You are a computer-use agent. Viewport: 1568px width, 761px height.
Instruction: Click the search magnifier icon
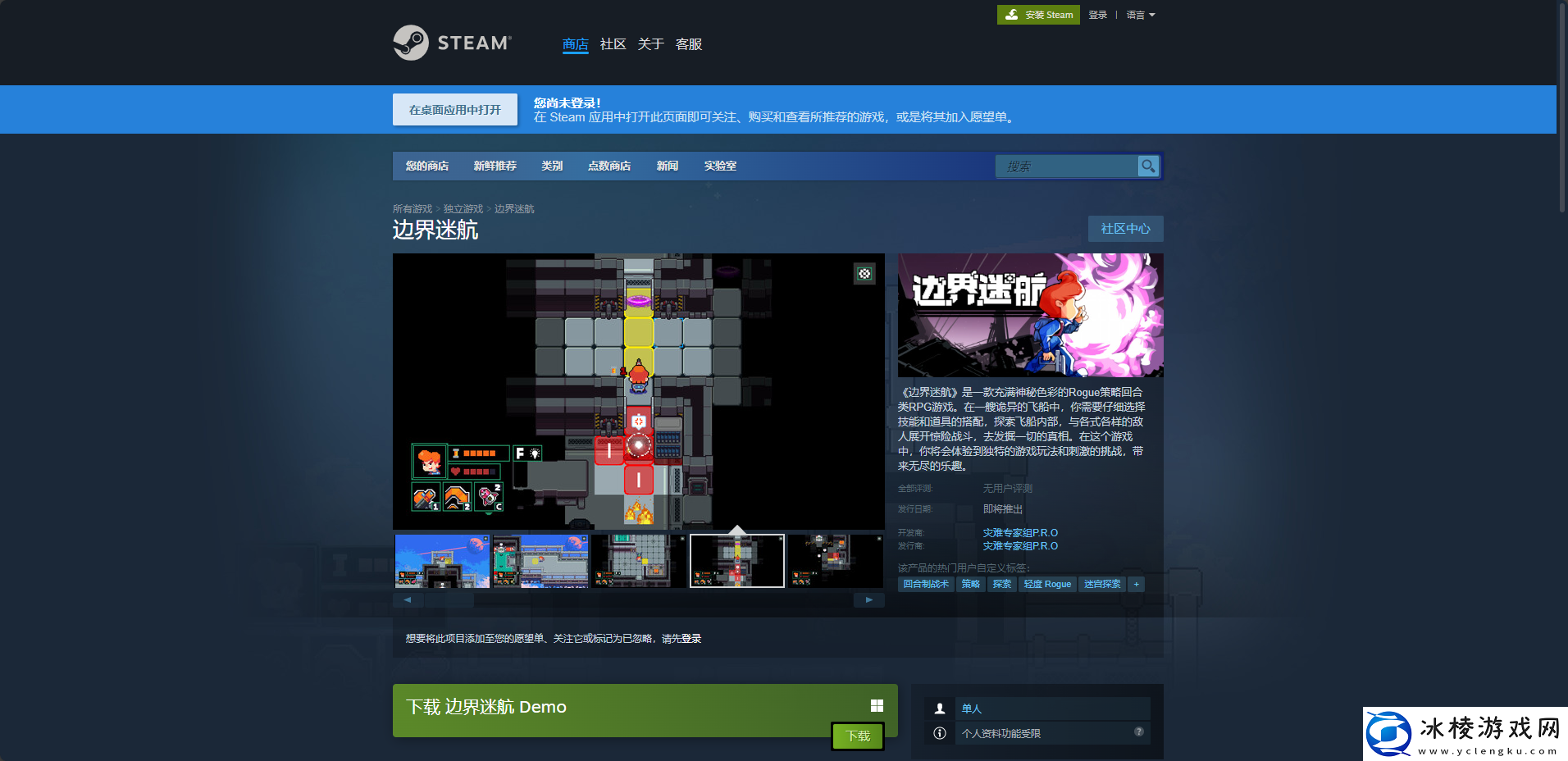(1148, 166)
